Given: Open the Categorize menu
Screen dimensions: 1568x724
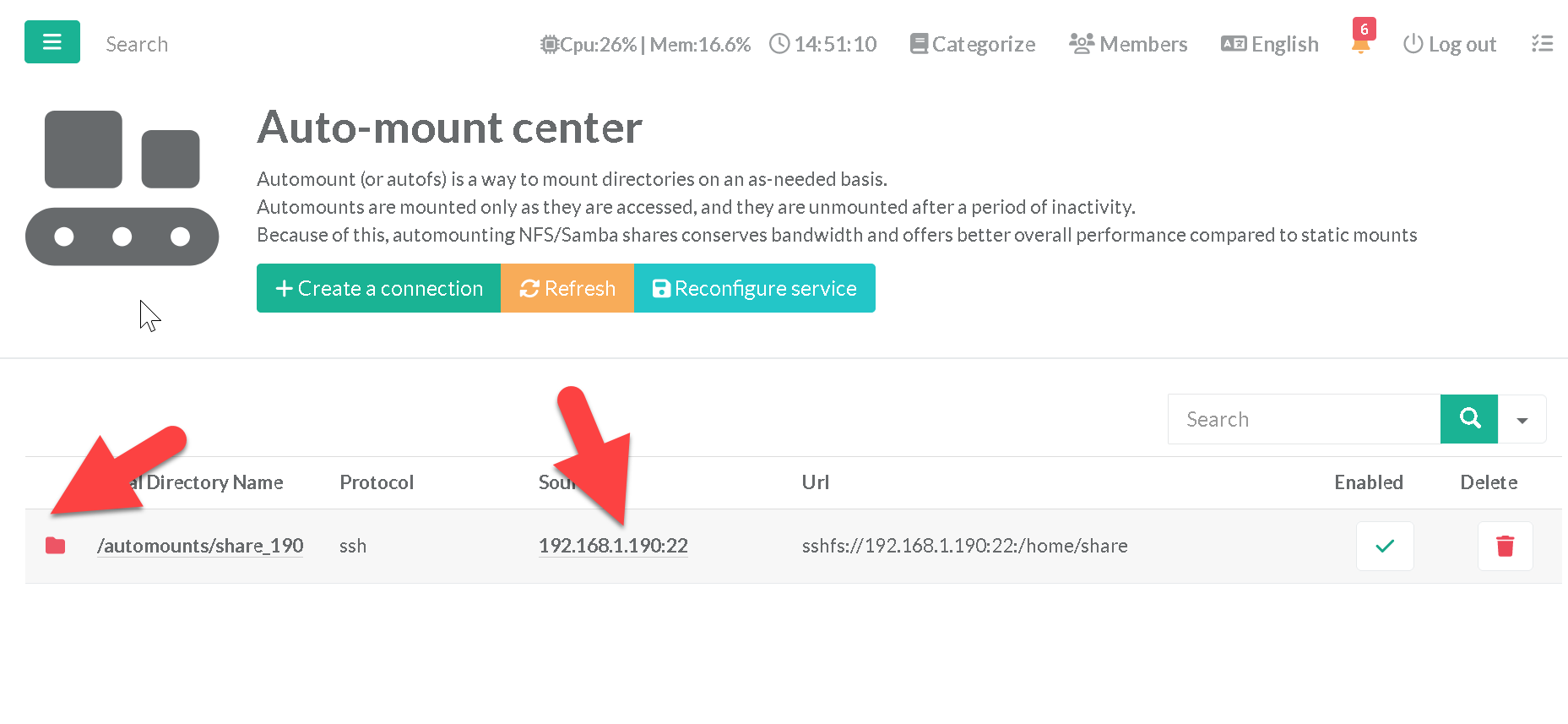Looking at the screenshot, I should 973,44.
